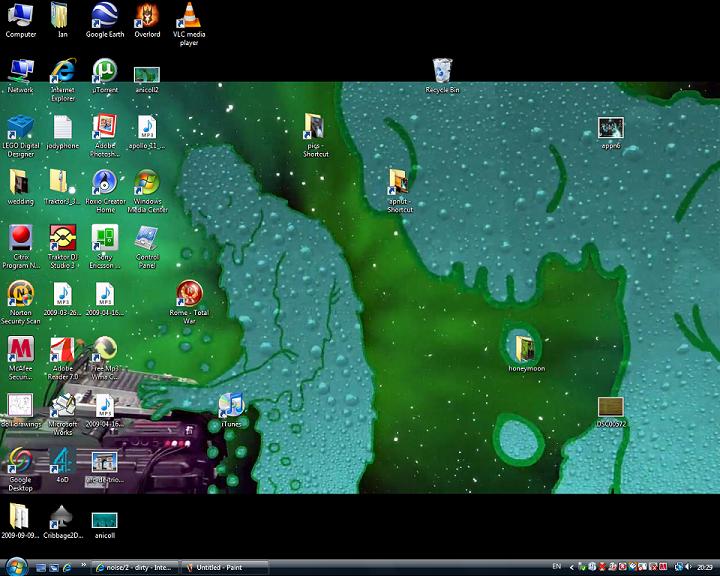Open the Recycle Bin icon

click(442, 72)
